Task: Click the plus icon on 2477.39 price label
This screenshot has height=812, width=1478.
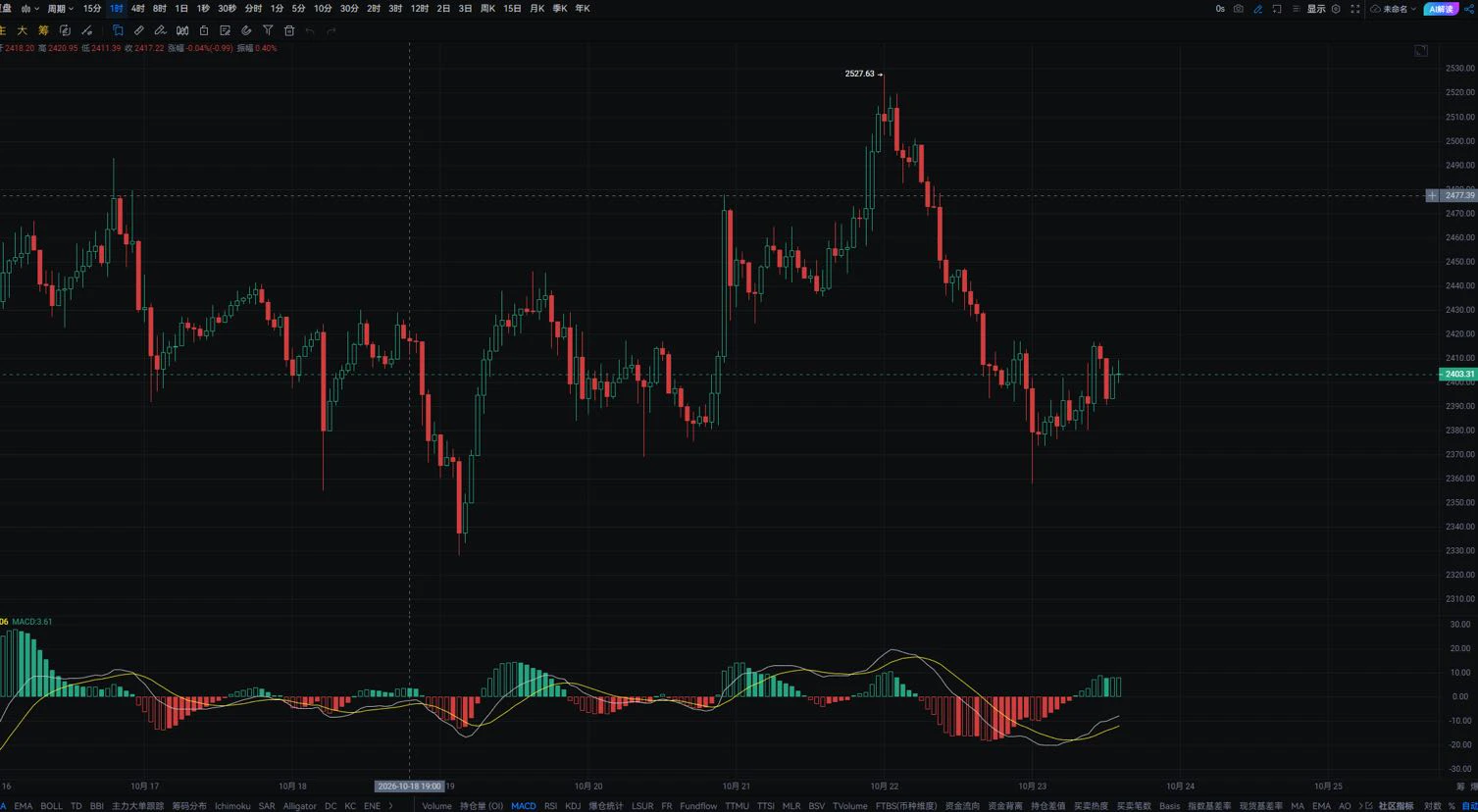Action: 1432,196
